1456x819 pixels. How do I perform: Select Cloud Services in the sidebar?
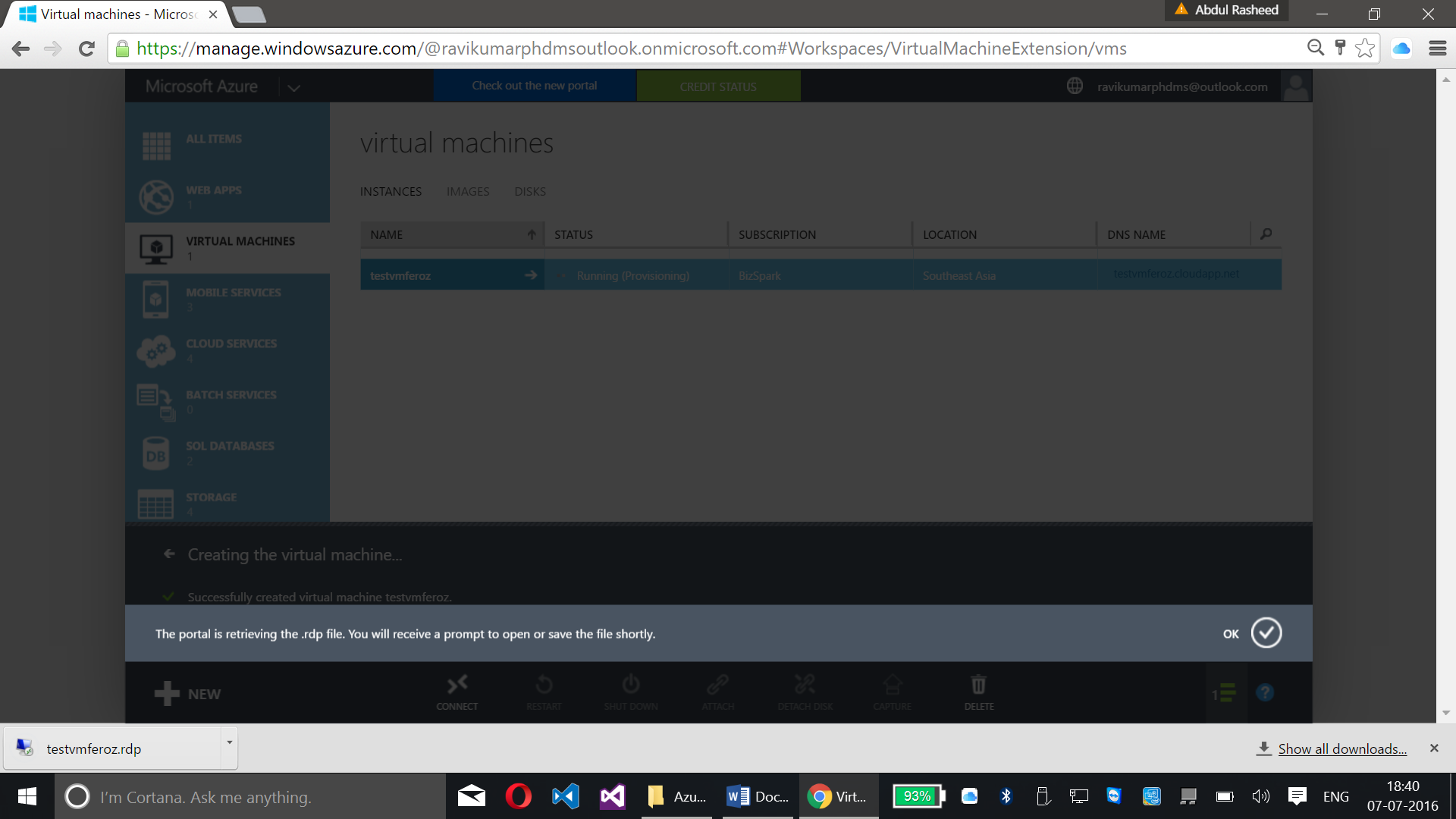coord(227,350)
